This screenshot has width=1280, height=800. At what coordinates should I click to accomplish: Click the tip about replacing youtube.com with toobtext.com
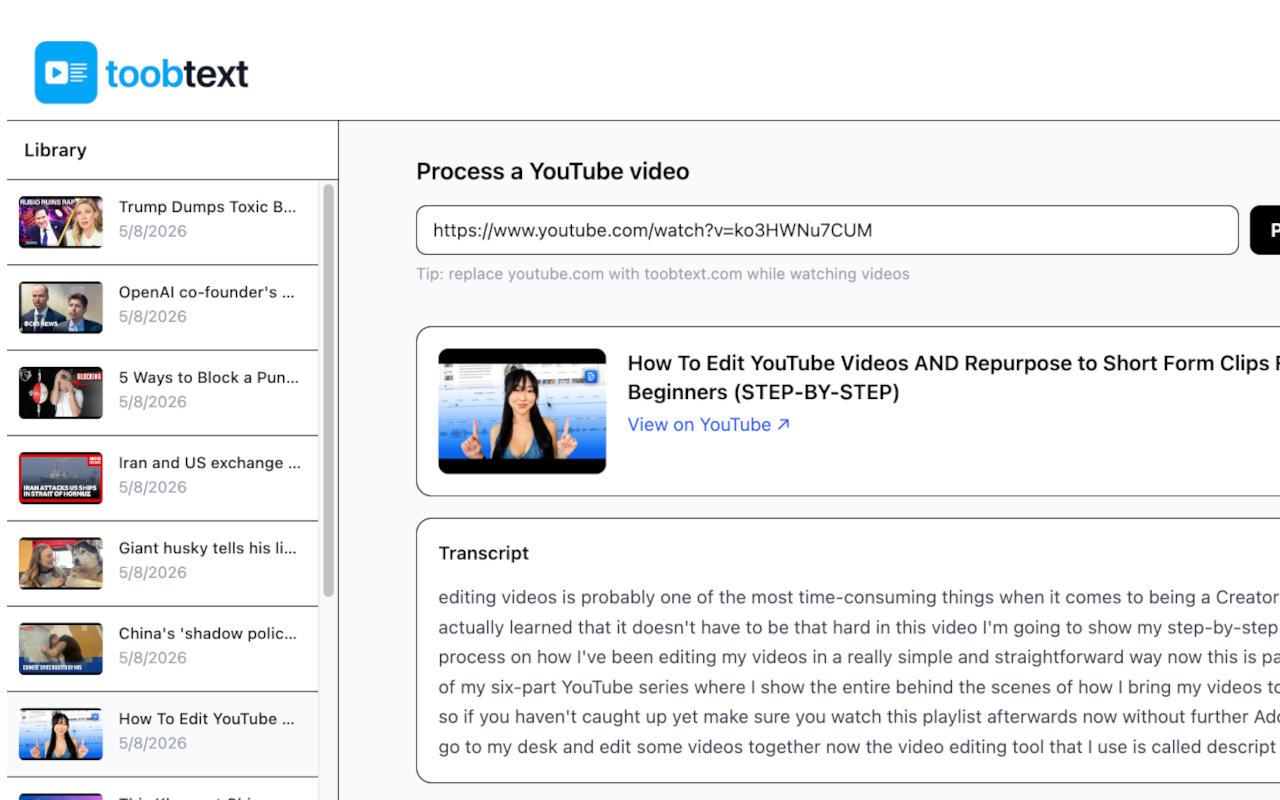663,274
